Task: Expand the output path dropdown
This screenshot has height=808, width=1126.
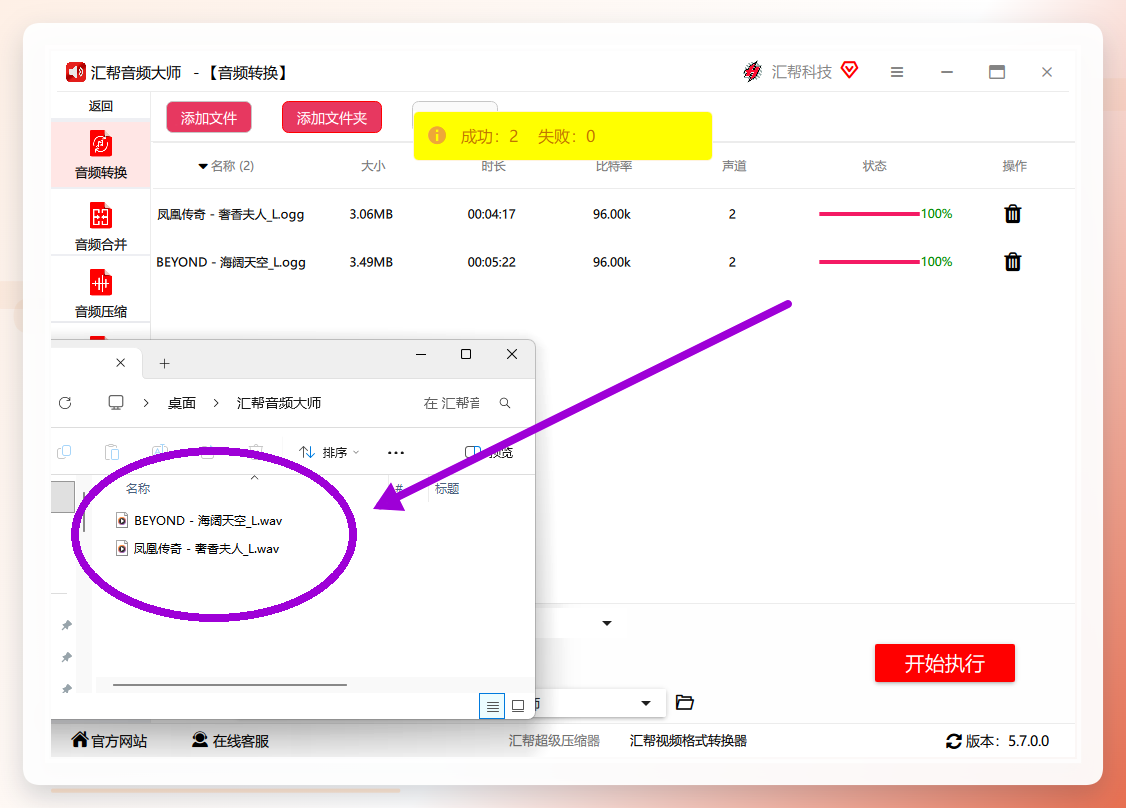Action: 646,703
